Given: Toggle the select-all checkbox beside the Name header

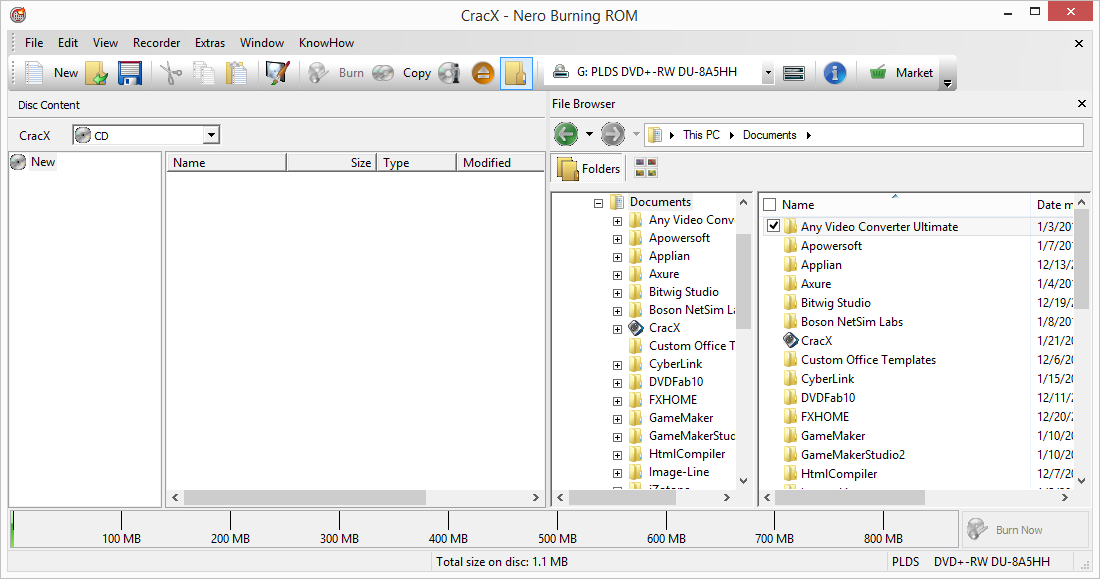Looking at the screenshot, I should (x=770, y=205).
